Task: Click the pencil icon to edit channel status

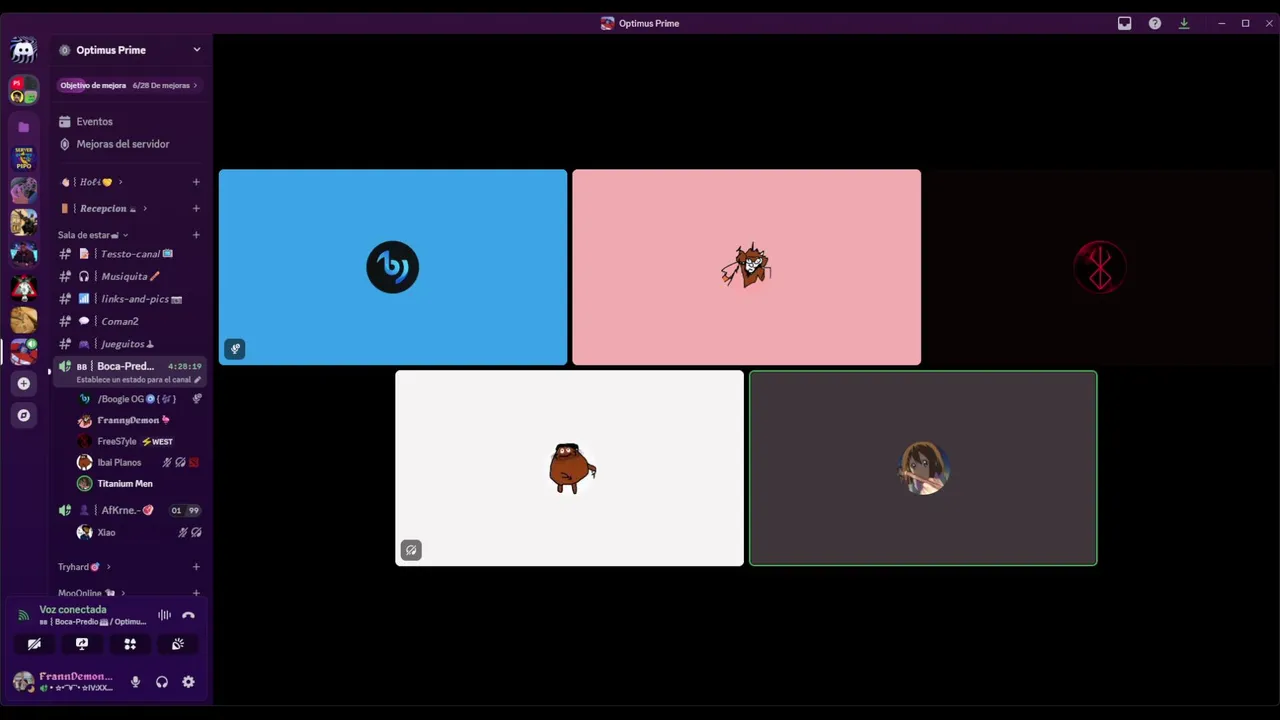Action: click(197, 380)
